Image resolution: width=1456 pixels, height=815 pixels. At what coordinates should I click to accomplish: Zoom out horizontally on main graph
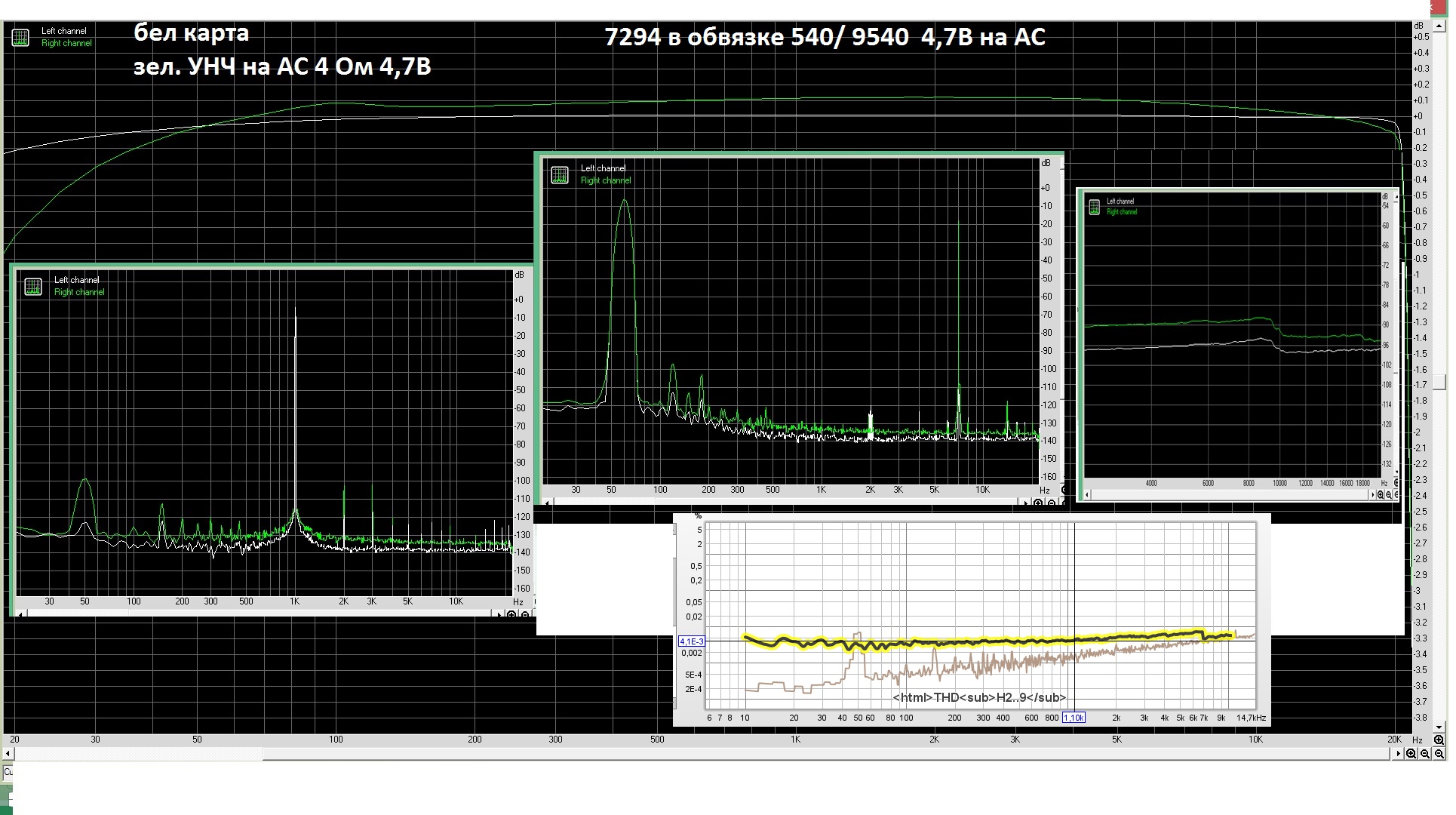coord(1424,753)
